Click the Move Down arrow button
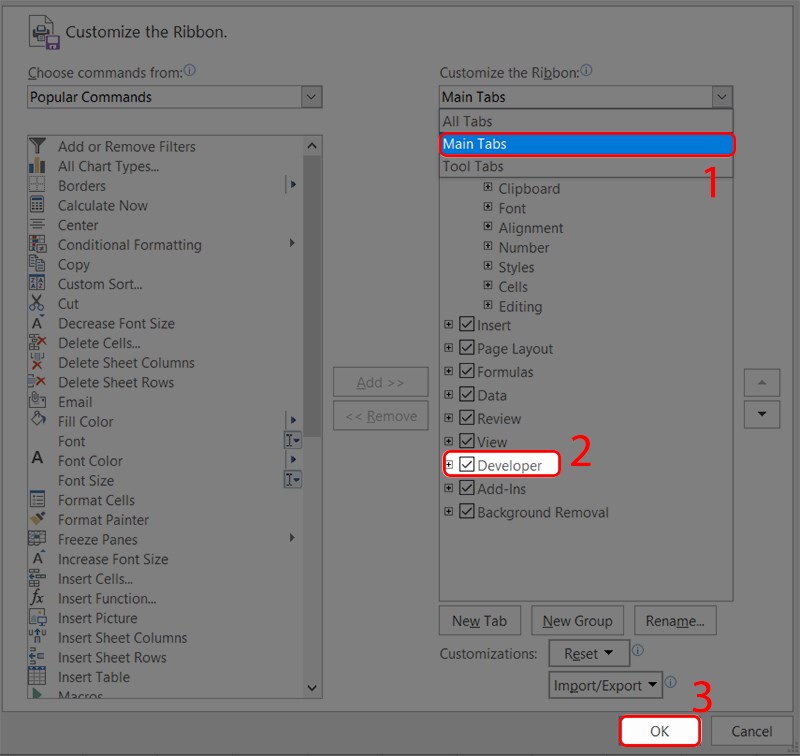800x756 pixels. coord(761,414)
